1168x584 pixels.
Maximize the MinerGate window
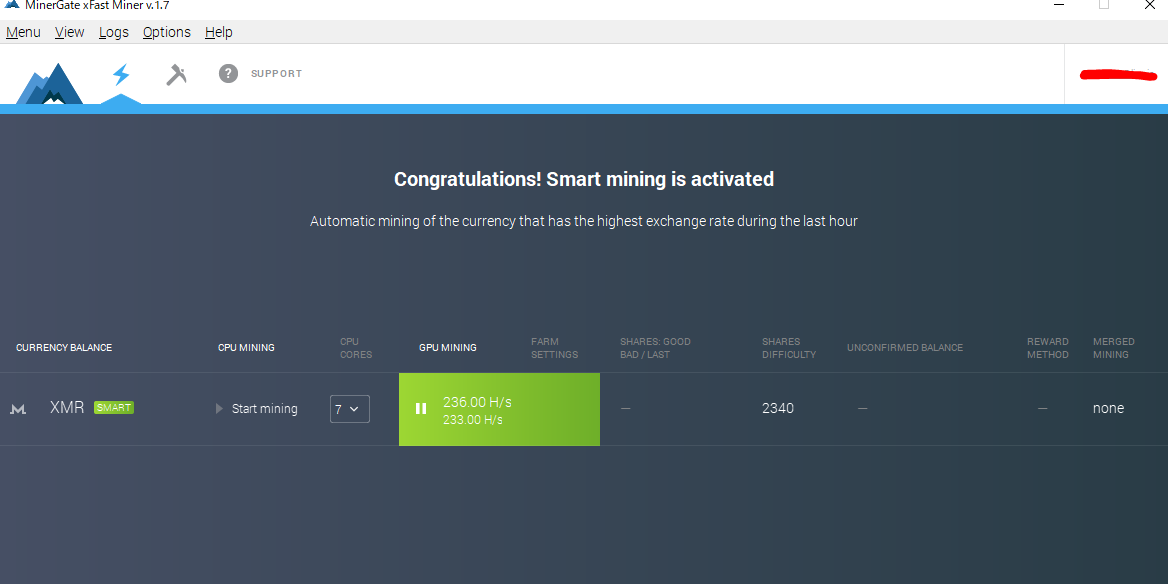pos(1104,4)
